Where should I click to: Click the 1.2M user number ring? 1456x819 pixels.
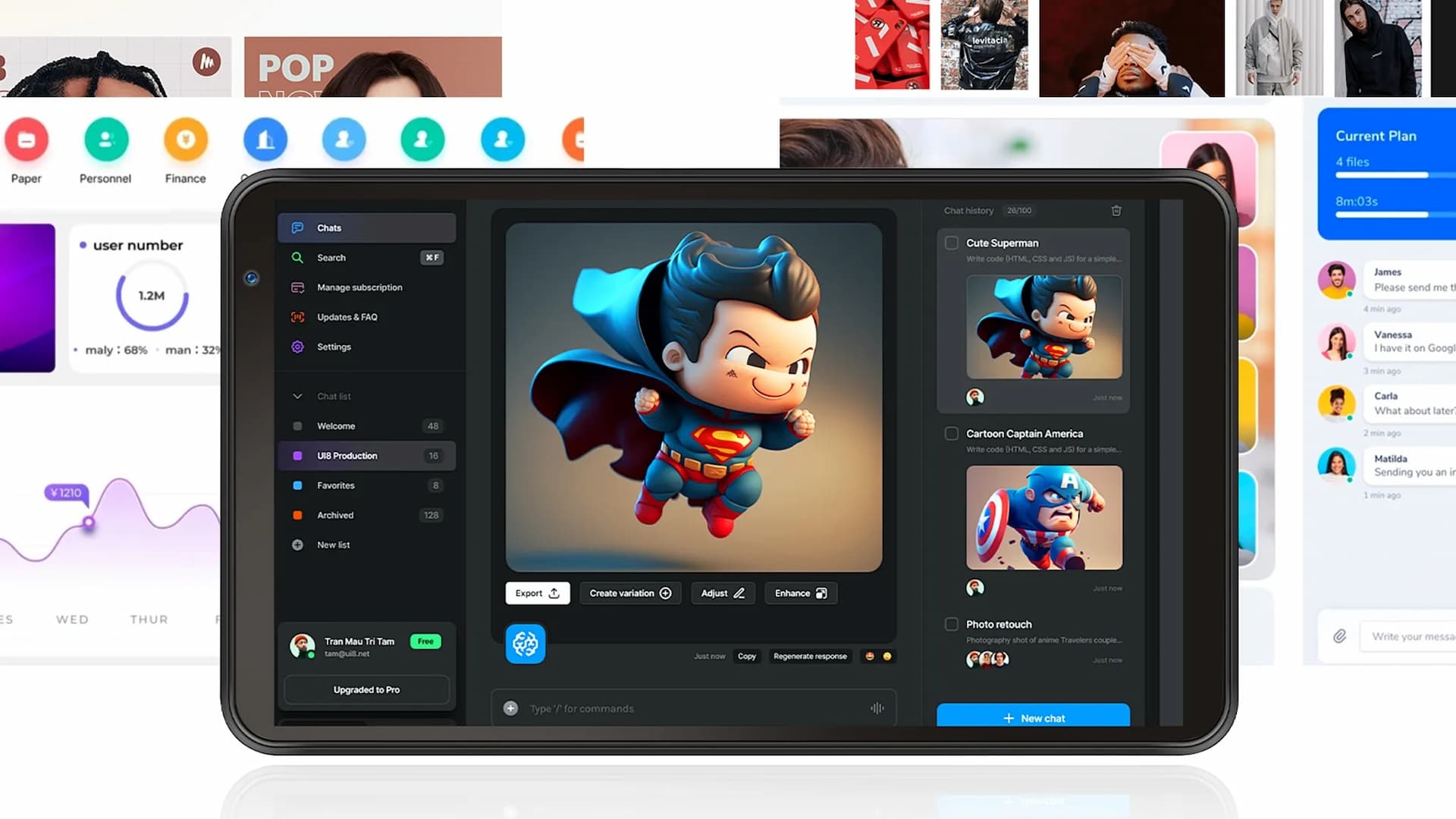coord(152,296)
